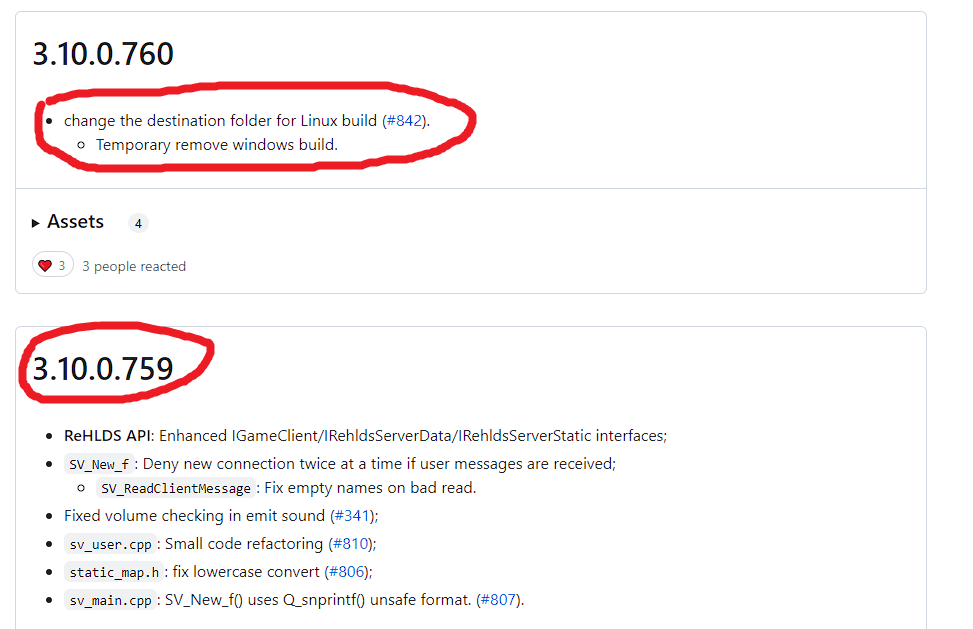Open issue #341 link
This screenshot has height=629, width=973.
(x=352, y=515)
